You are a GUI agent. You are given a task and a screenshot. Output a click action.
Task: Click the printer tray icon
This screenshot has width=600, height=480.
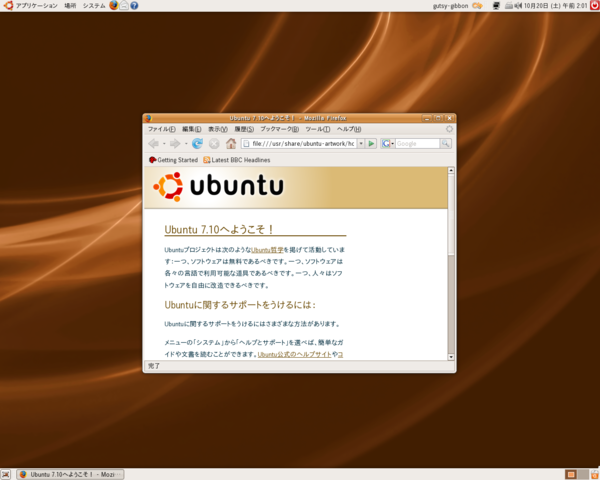[509, 5]
